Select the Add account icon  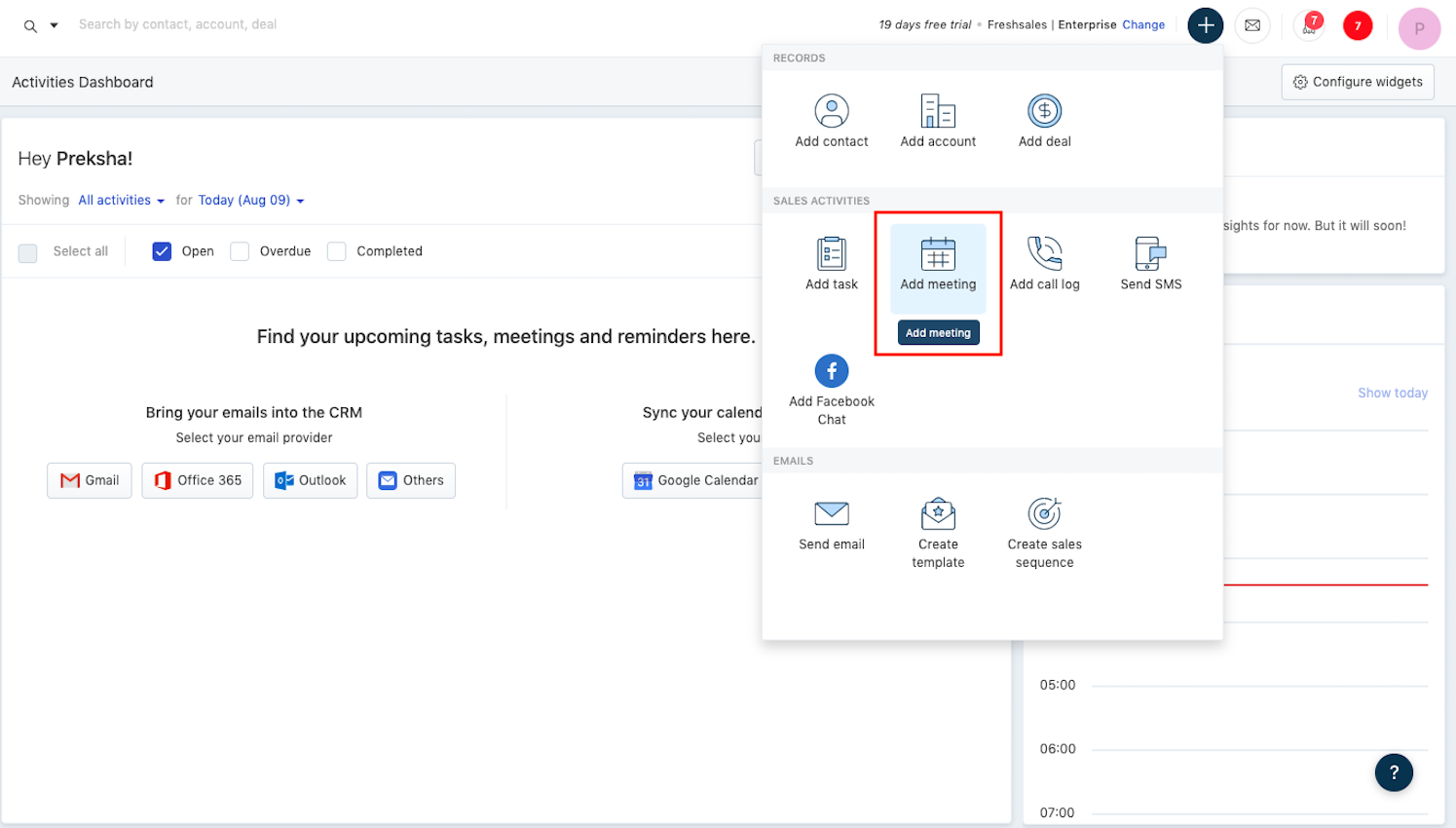point(937,112)
